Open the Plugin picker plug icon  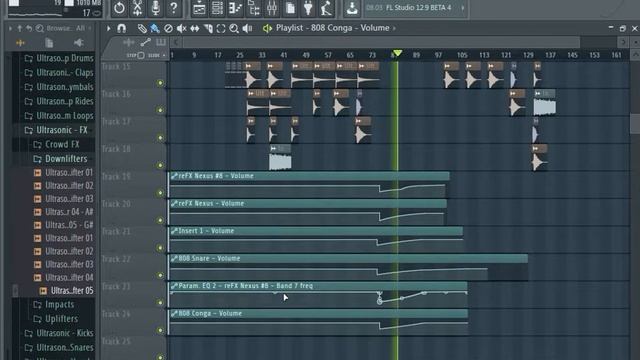(x=308, y=8)
